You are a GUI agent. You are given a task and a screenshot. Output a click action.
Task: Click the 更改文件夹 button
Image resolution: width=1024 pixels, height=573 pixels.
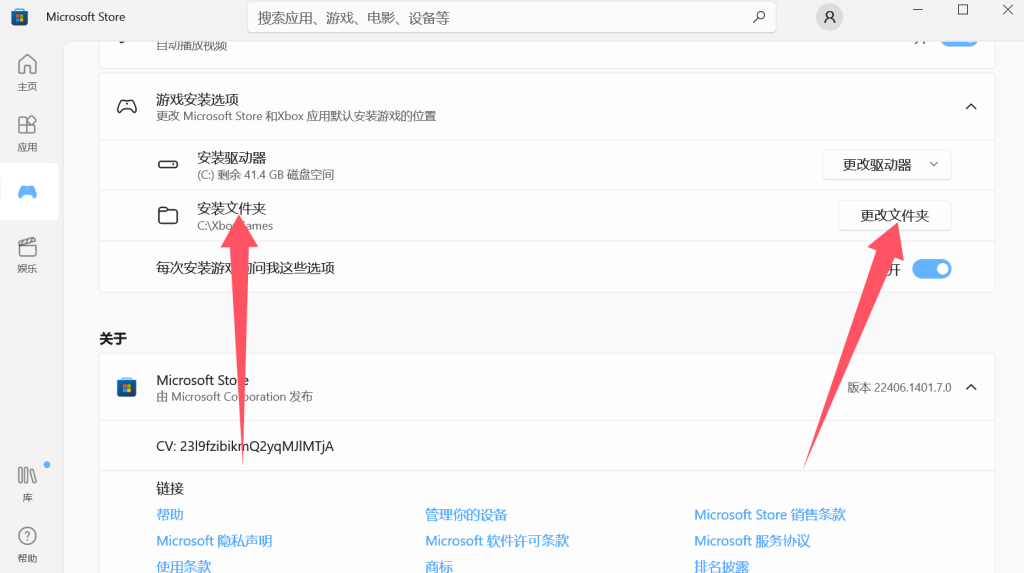tap(895, 216)
